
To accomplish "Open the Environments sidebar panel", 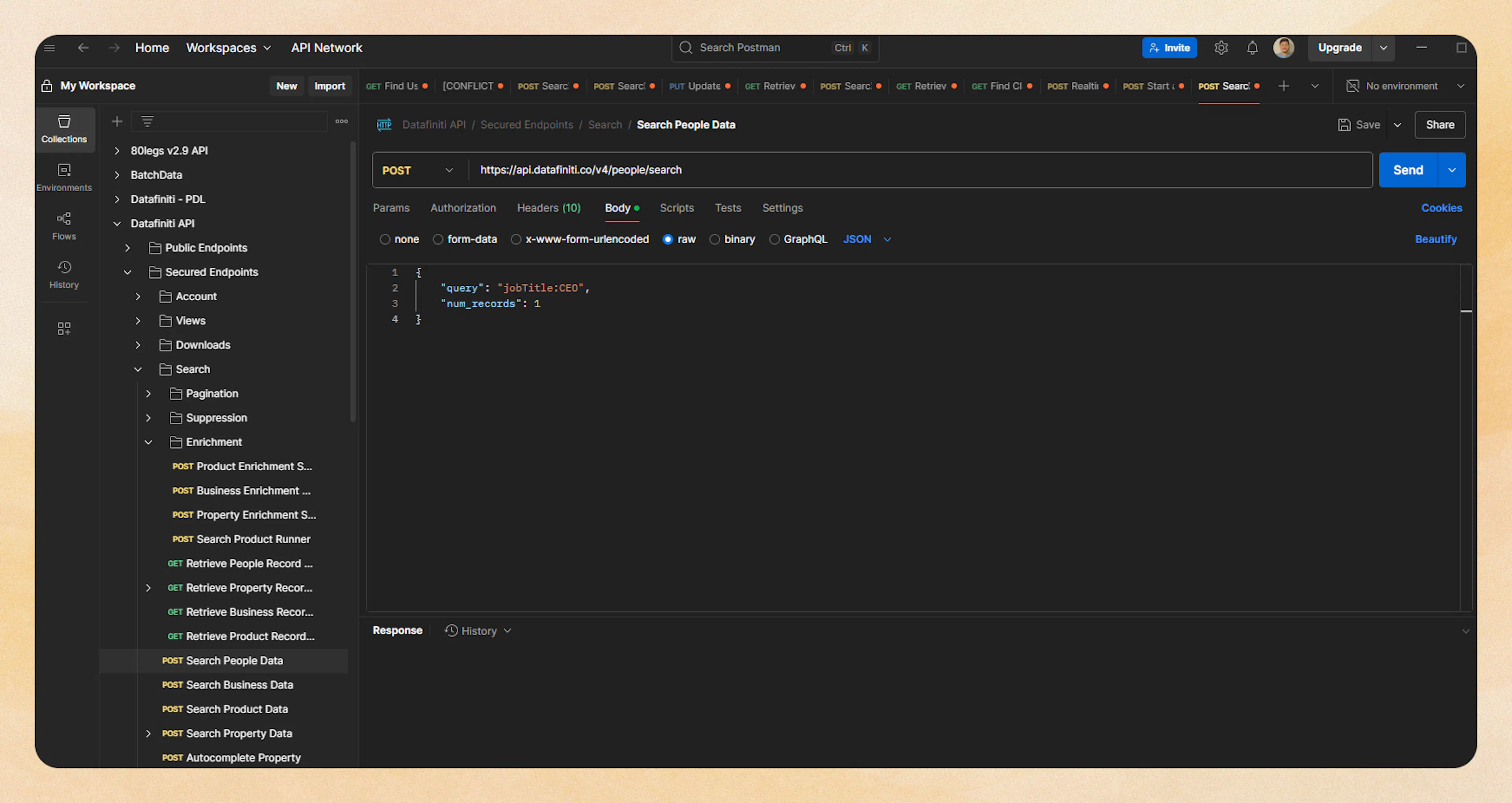I will pyautogui.click(x=64, y=177).
